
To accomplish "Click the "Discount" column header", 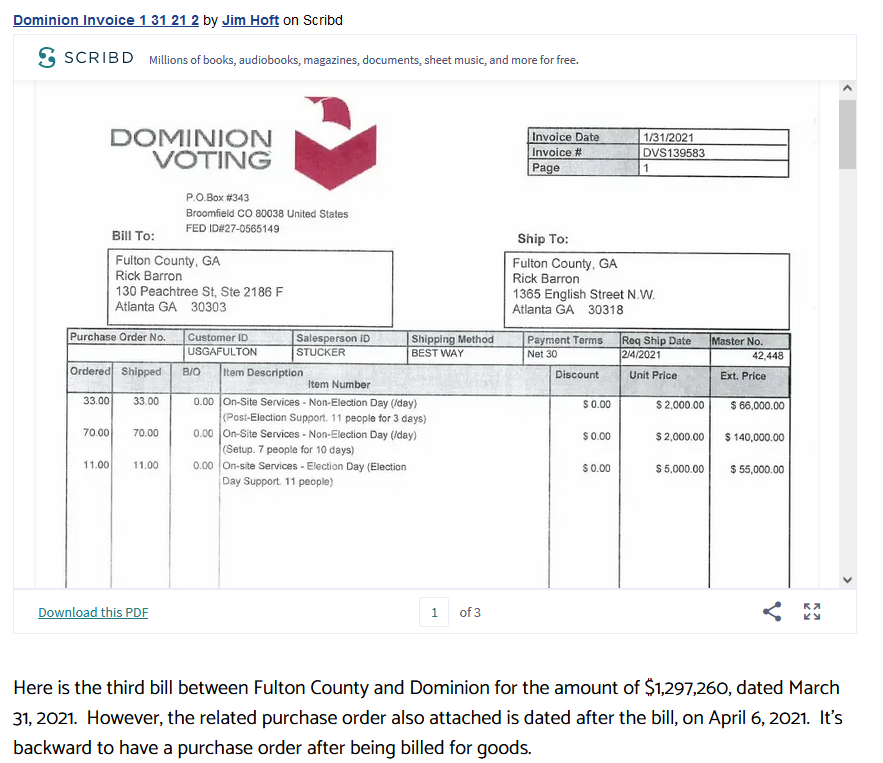I will (577, 375).
